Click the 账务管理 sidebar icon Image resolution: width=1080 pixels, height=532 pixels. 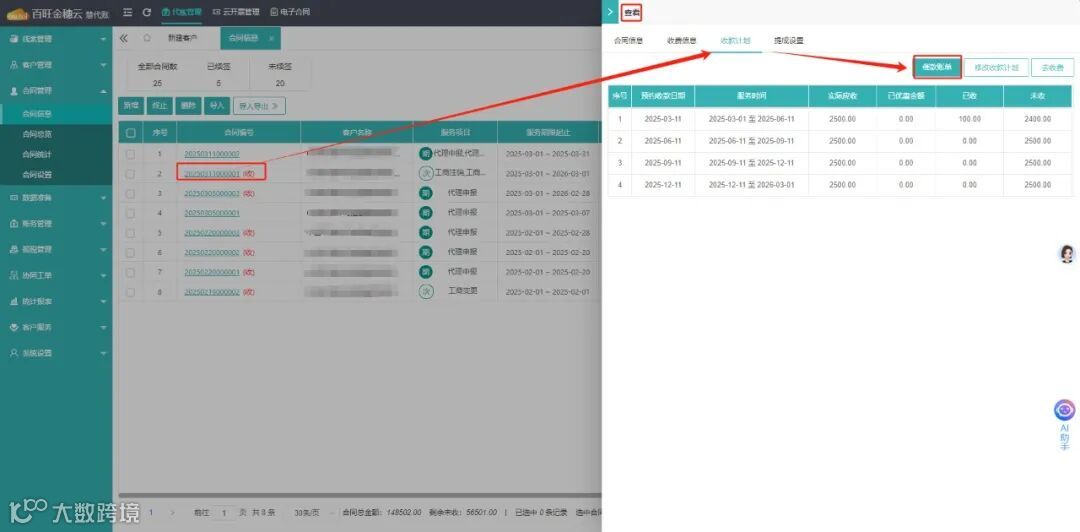click(14, 223)
